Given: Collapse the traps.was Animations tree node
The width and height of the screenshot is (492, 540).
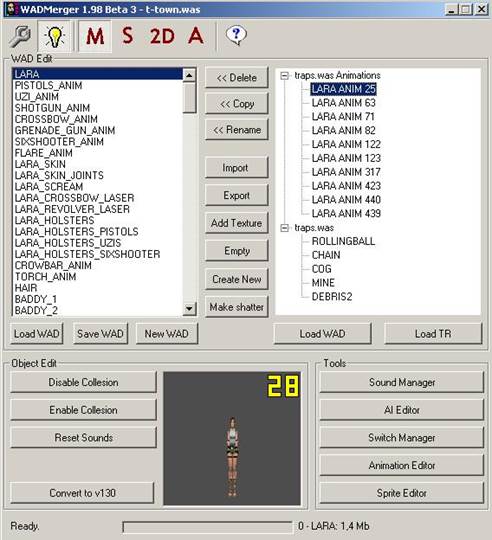Looking at the screenshot, I should click(284, 75).
